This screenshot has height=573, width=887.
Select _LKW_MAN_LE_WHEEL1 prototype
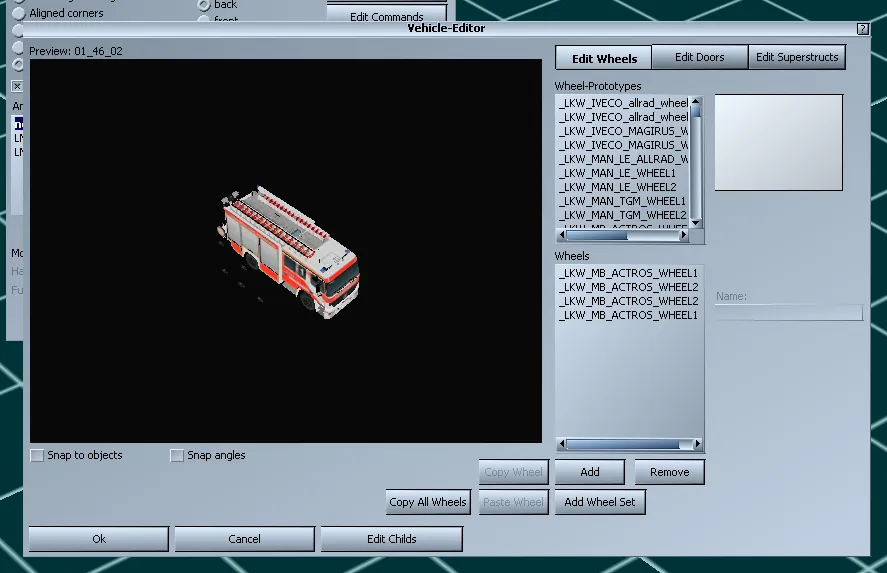617,173
